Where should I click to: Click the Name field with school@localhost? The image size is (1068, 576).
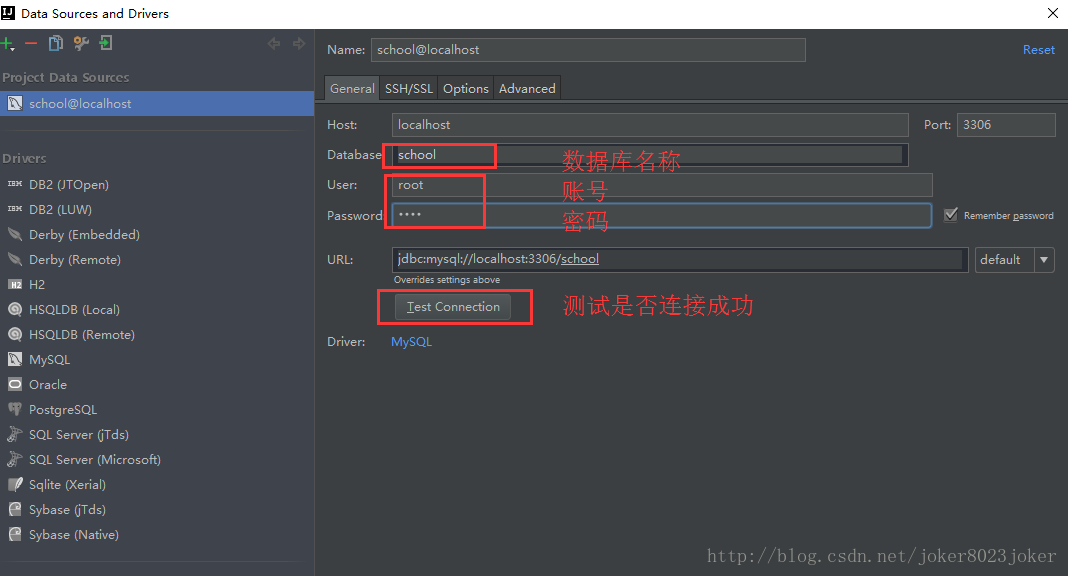588,50
